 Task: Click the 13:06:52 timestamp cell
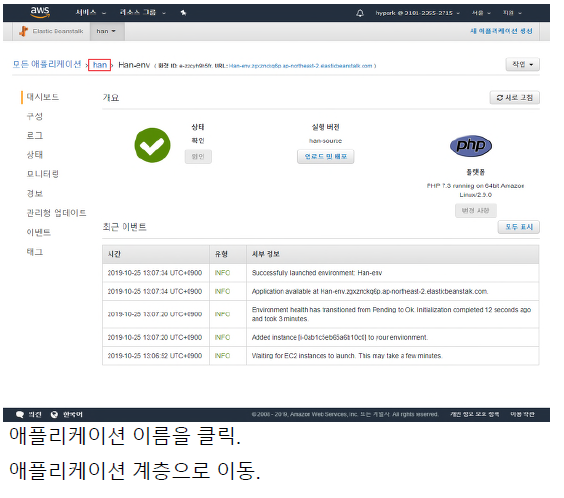pos(155,356)
